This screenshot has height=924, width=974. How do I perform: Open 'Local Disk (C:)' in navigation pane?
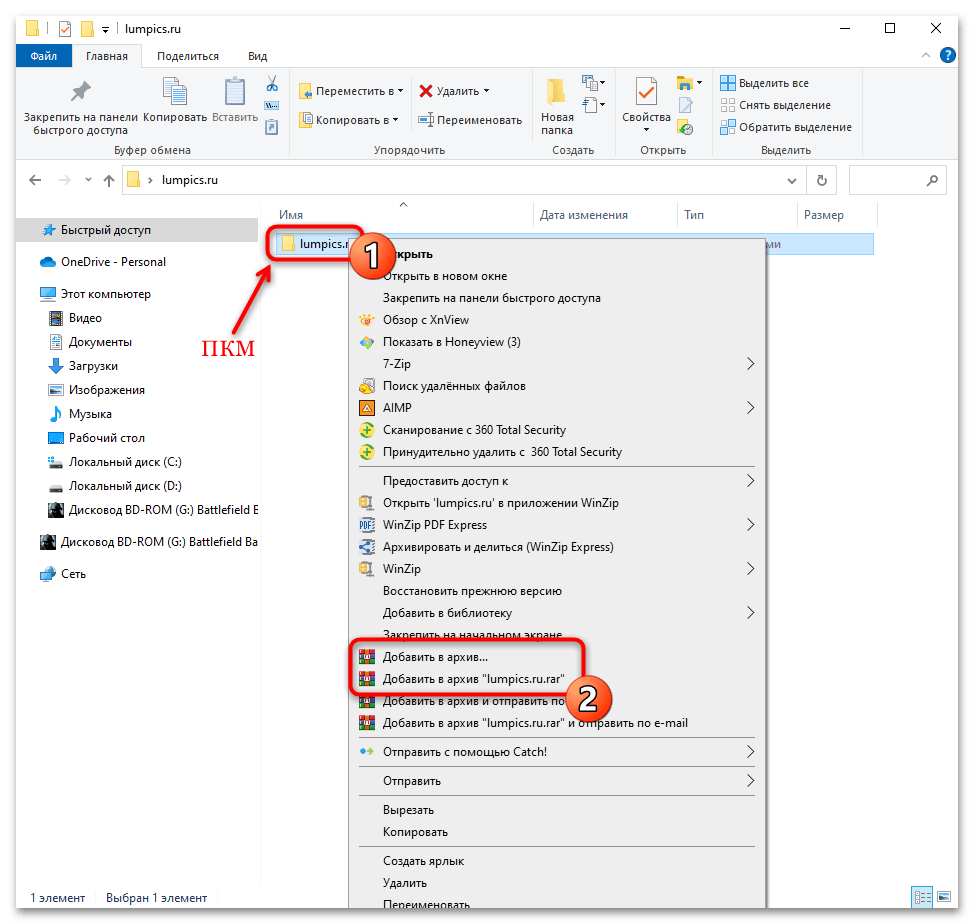point(124,462)
